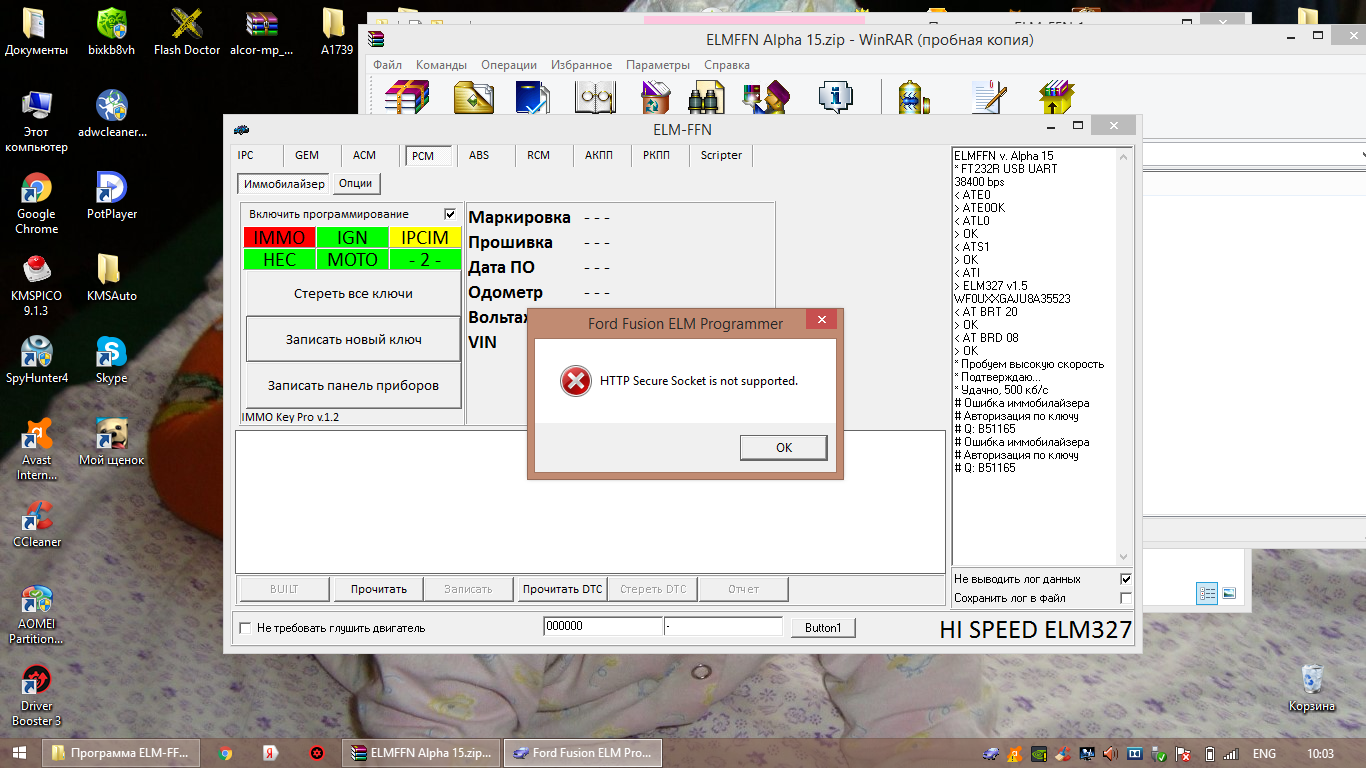Open the Windows Start button
Screen dimensions: 1366x768
pyautogui.click(x=20, y=753)
